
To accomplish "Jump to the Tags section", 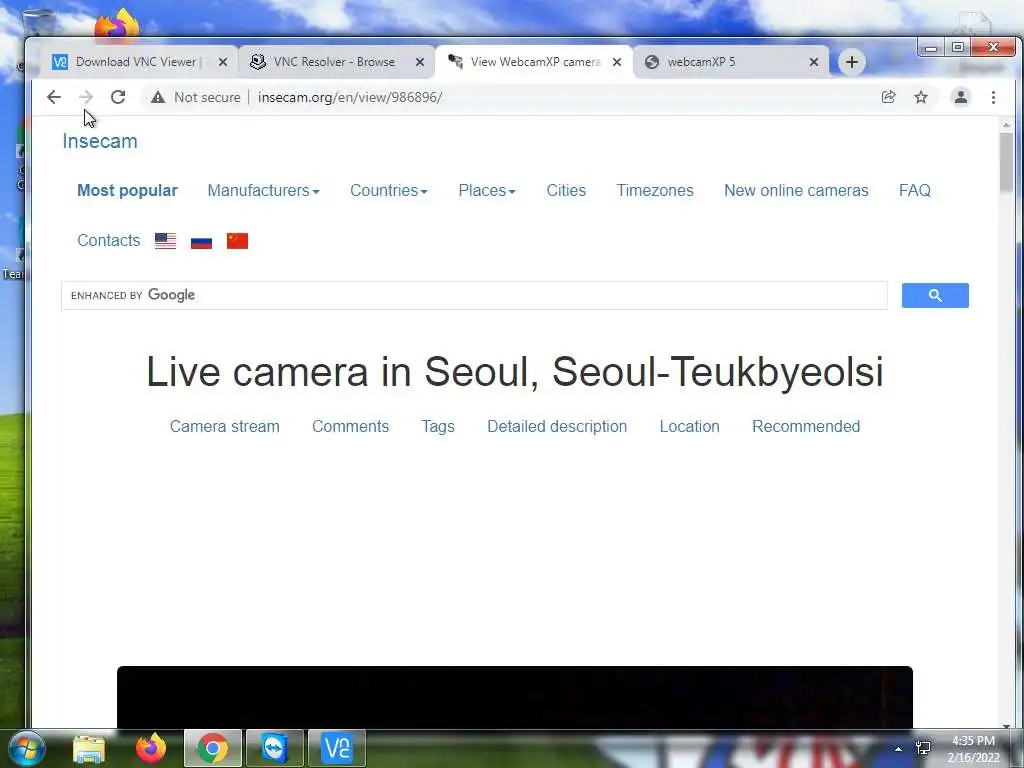I will pyautogui.click(x=438, y=426).
